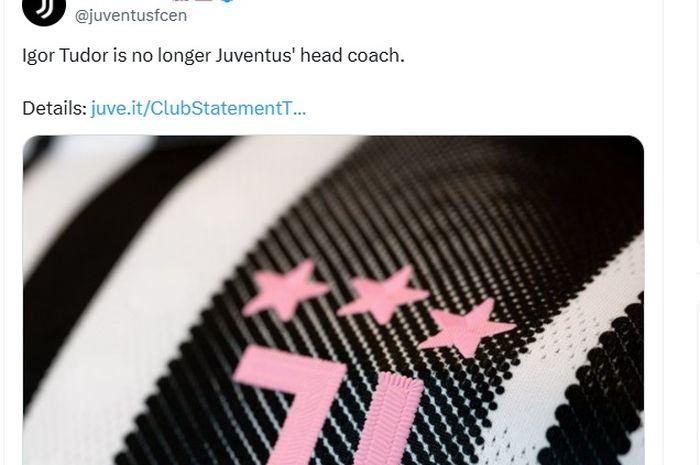Click the middle pink star on jersey
Image resolution: width=700 pixels, height=465 pixels.
[x=383, y=295]
